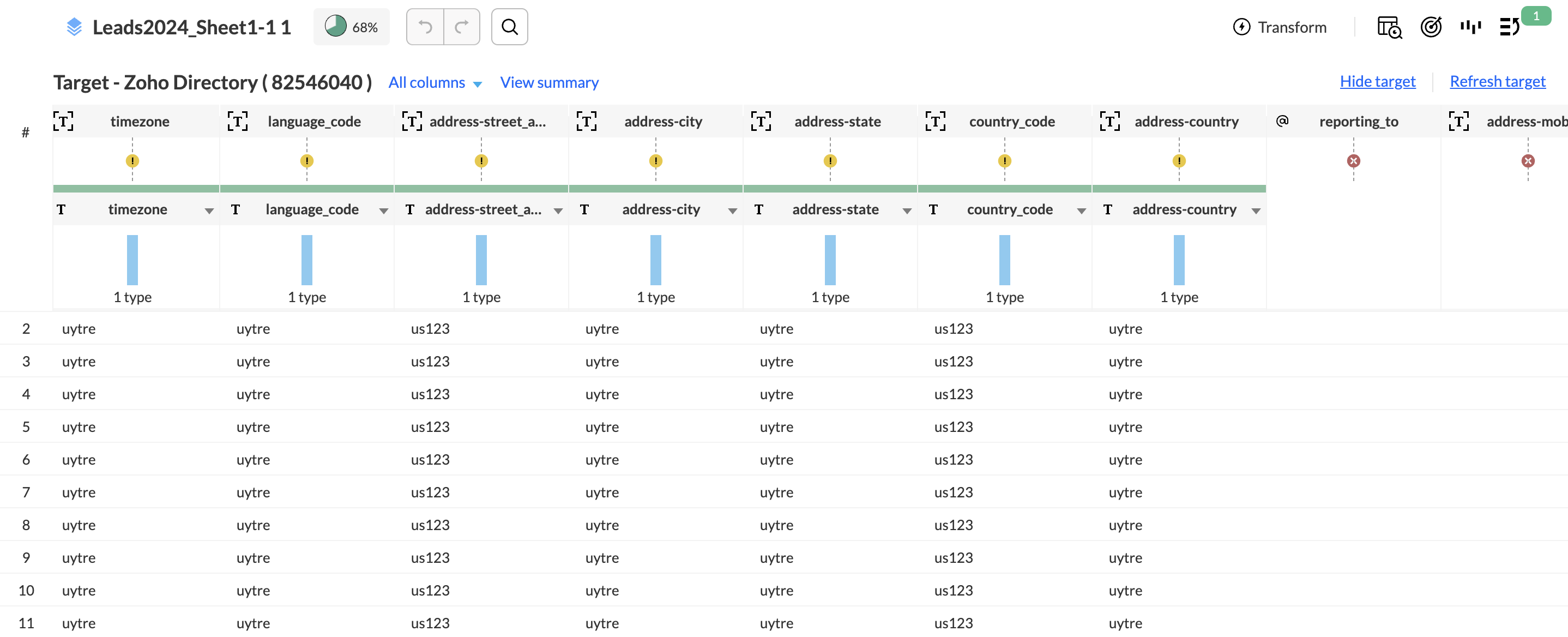Screen dimensions: 1568x637
Task: Click yellow warning marker under timezone
Action: click(132, 161)
